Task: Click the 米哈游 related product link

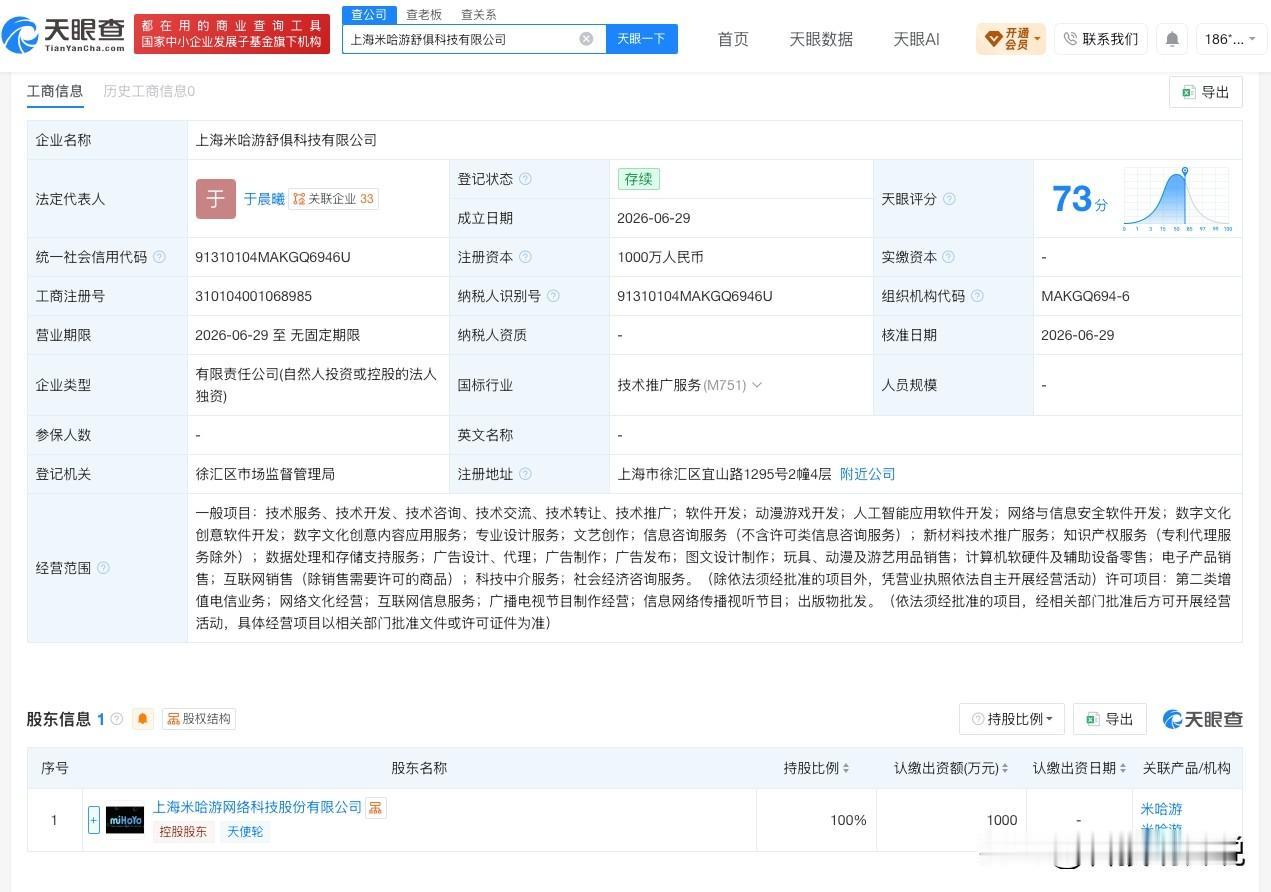Action: pyautogui.click(x=1161, y=809)
